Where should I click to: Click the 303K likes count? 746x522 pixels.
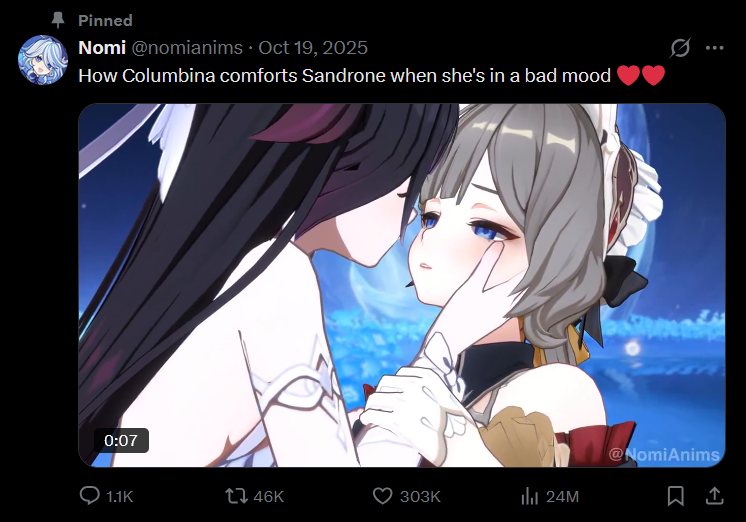[x=420, y=497]
